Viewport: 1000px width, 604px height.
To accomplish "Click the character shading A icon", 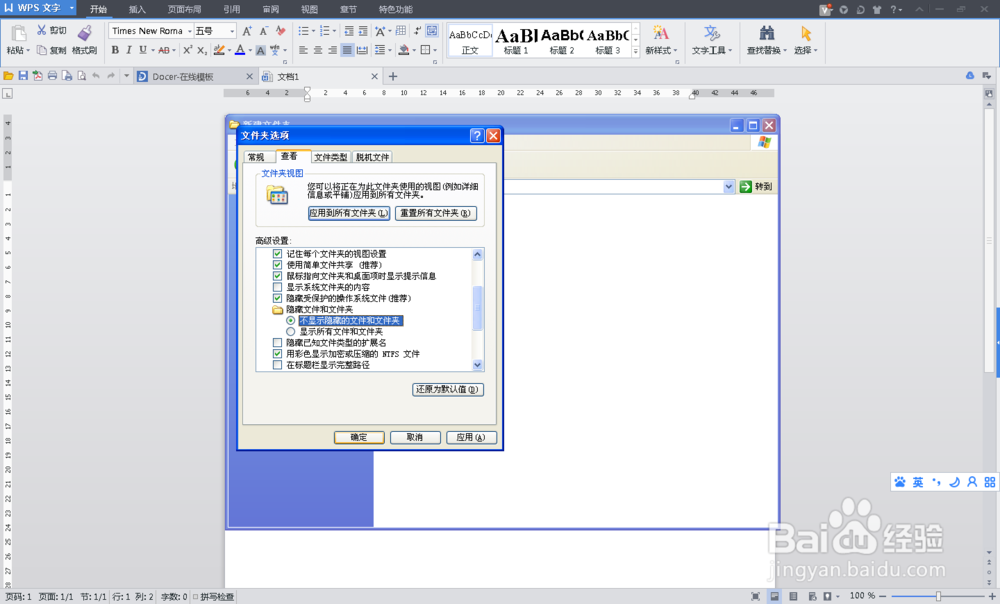I will pyautogui.click(x=261, y=50).
